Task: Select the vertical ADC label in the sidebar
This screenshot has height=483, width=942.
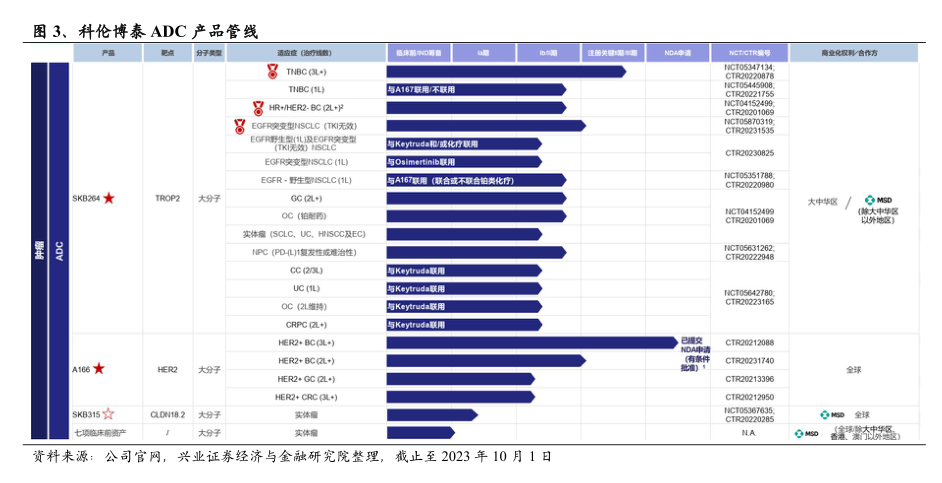Action: 60,250
